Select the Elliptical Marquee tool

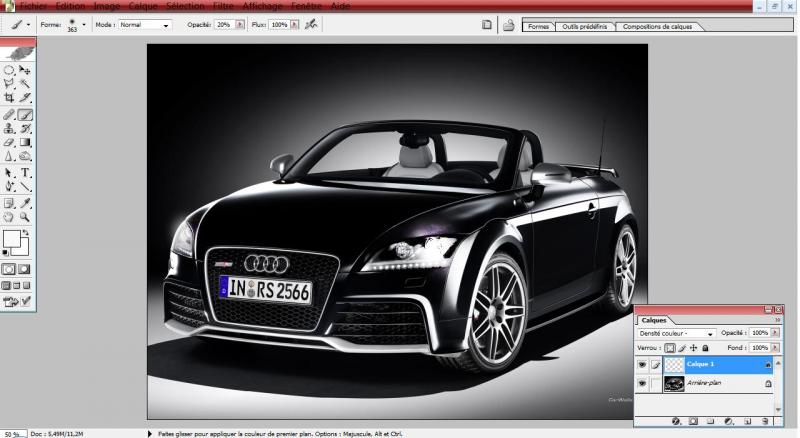tap(9, 70)
